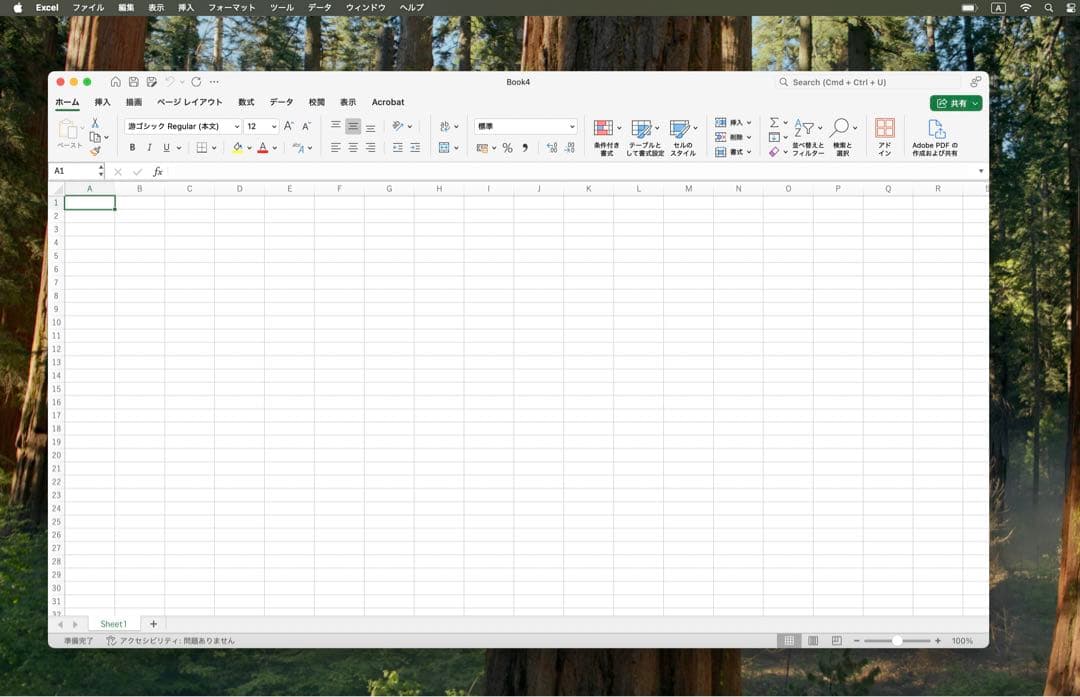Image resolution: width=1080 pixels, height=697 pixels.
Task: Switch to Page Layout view in status bar
Action: coord(812,640)
